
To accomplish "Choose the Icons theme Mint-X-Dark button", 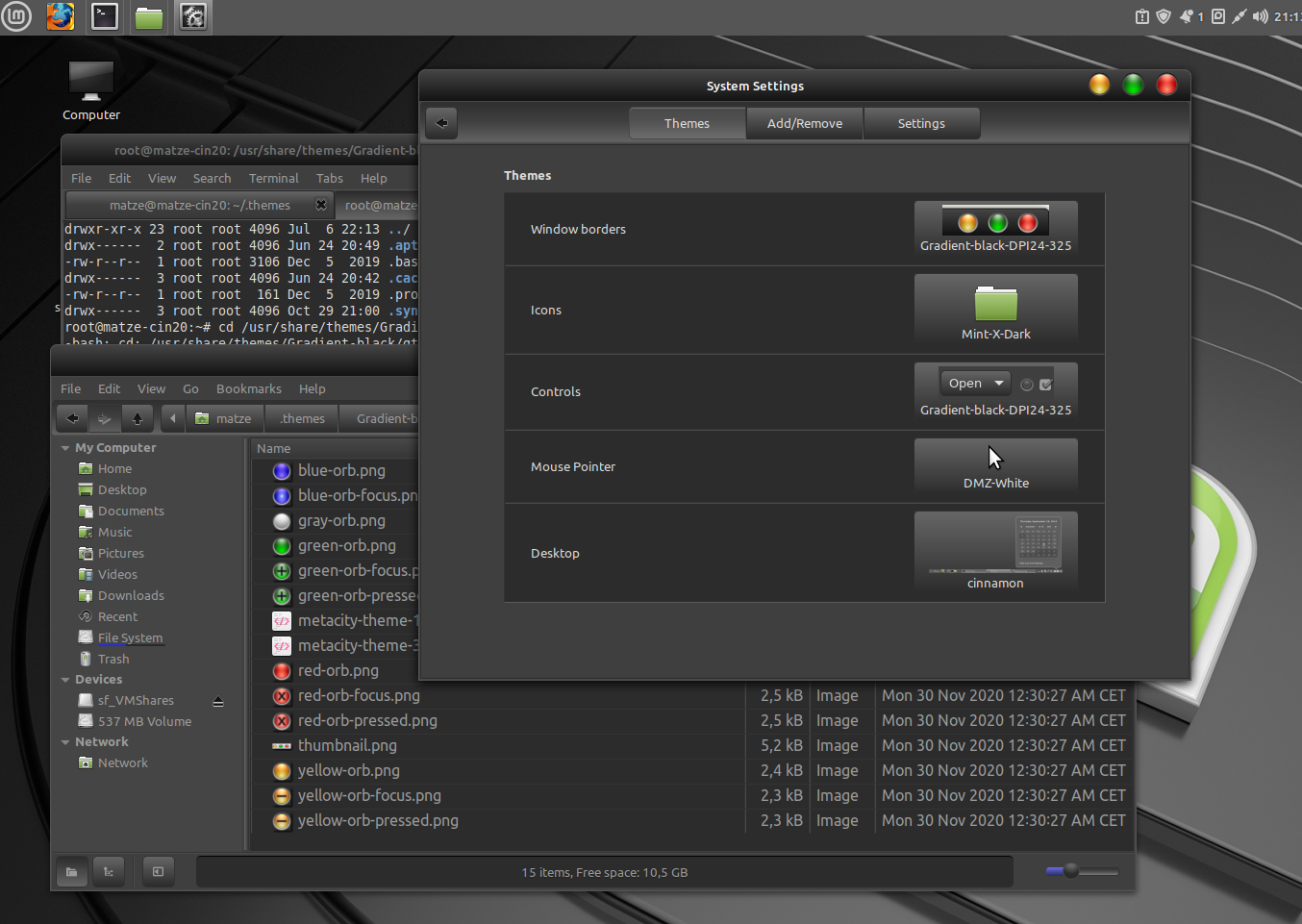I will click(x=996, y=310).
